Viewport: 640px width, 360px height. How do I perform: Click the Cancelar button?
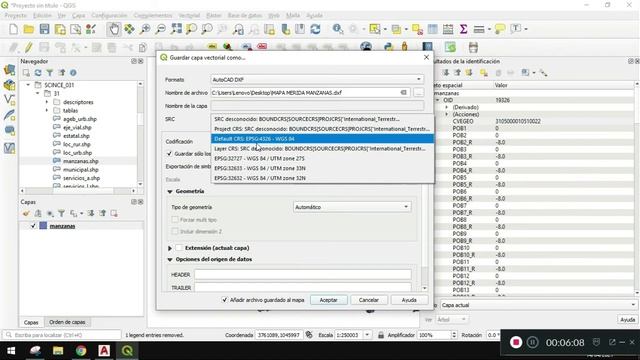(369, 300)
